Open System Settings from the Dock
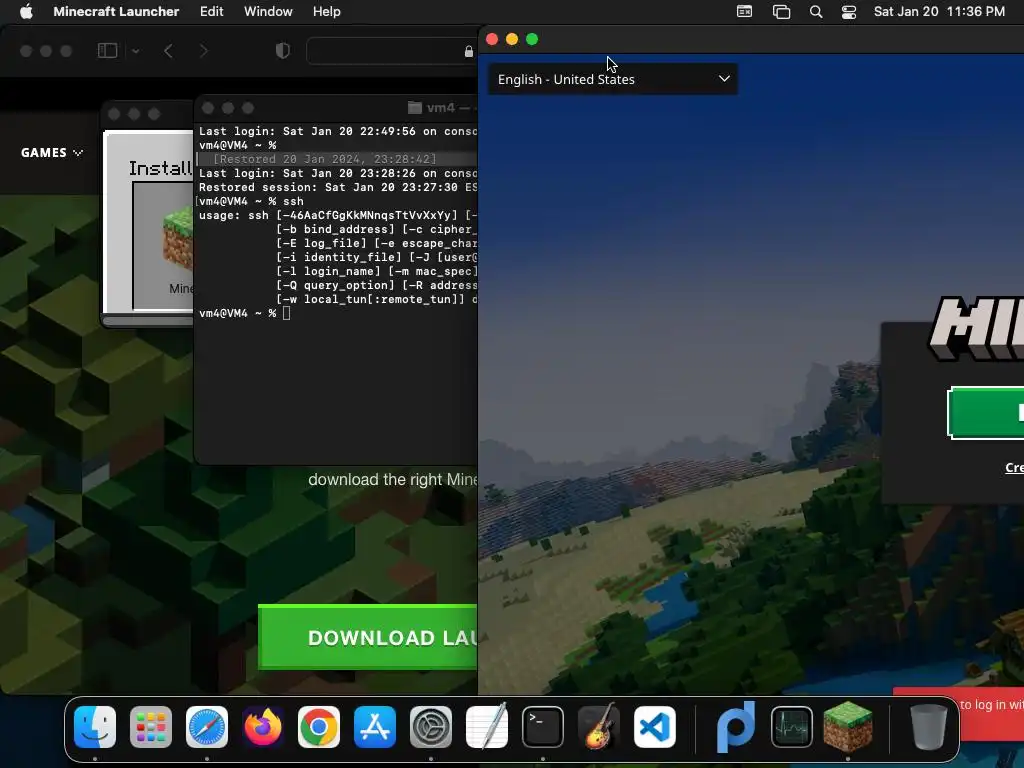The height and width of the screenshot is (768, 1024). 431,727
